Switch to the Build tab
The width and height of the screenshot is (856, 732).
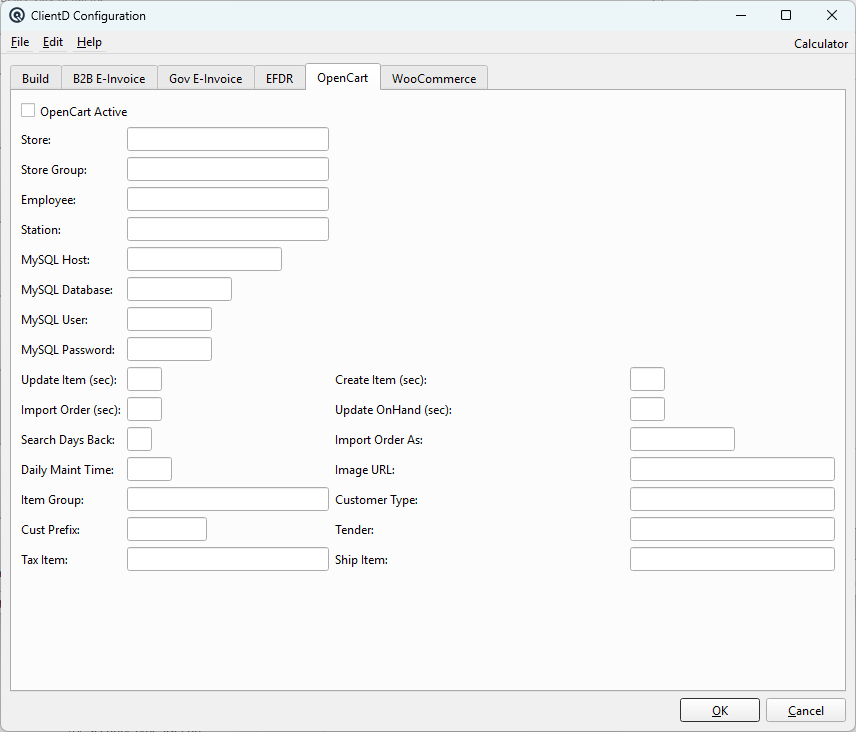(x=35, y=79)
